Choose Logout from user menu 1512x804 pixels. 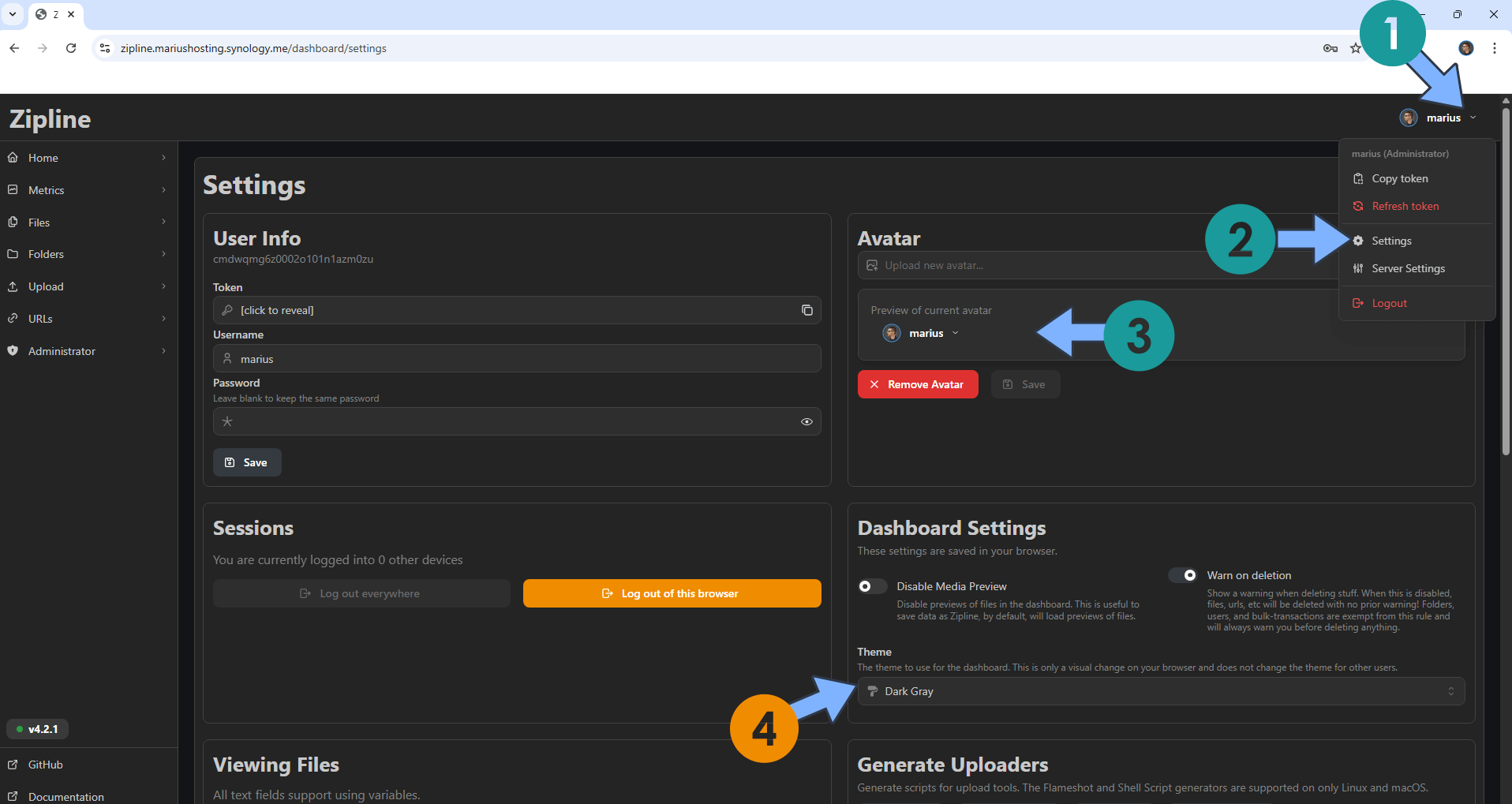click(x=1417, y=303)
